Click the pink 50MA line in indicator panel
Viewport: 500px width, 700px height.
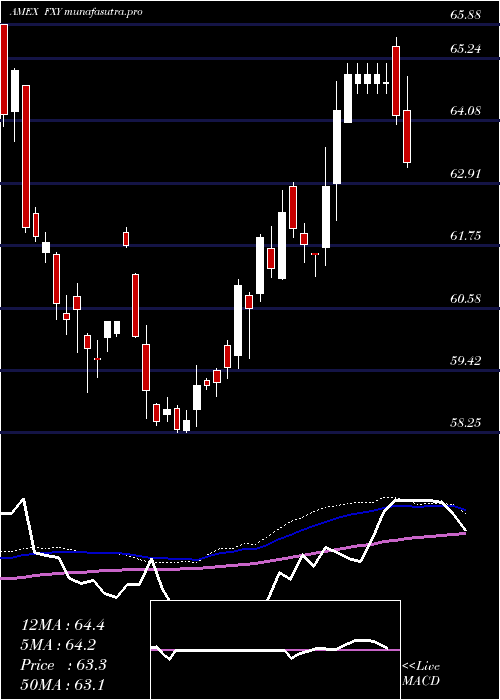232,565
